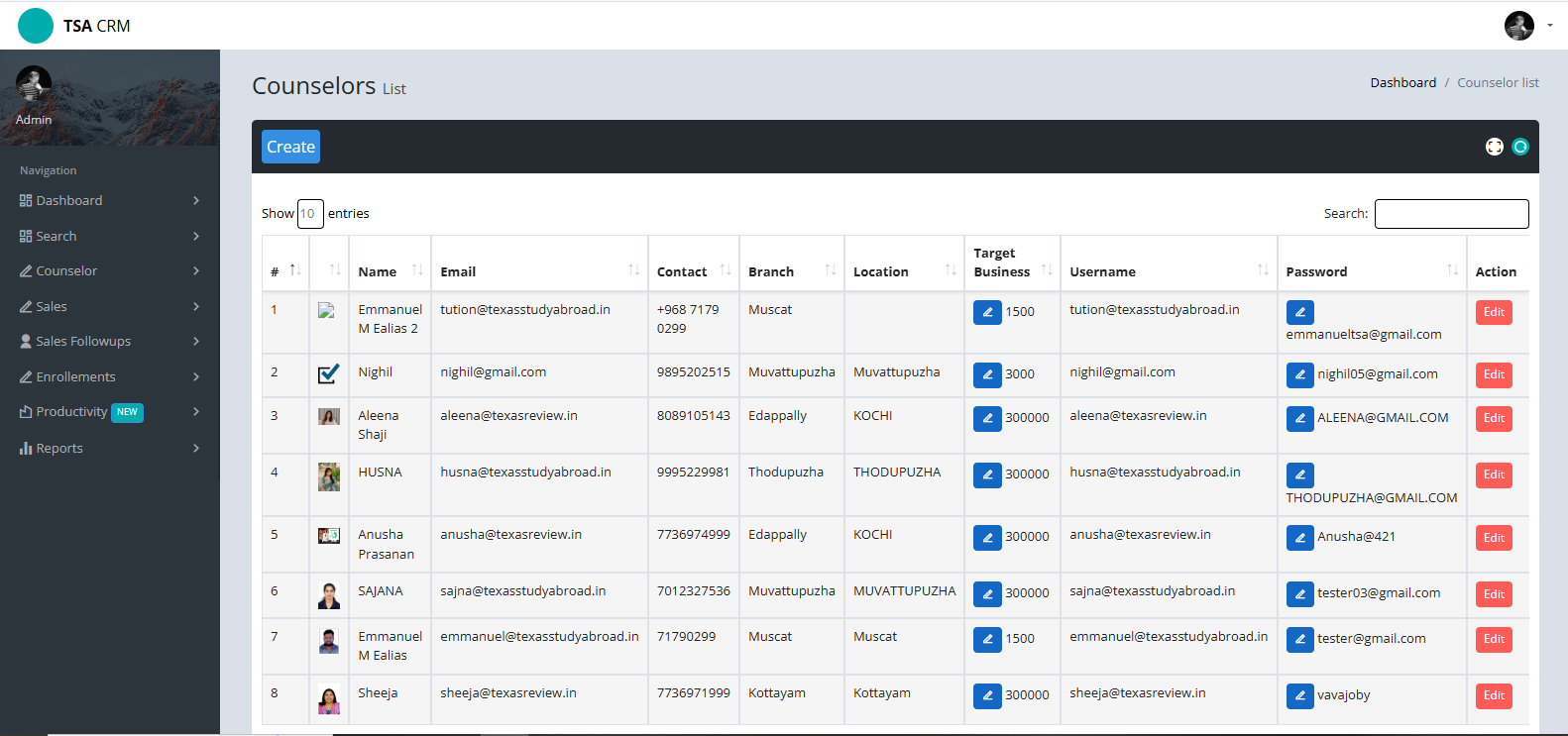The height and width of the screenshot is (736, 1568).
Task: Click the teal TSA CRM logo circle
Action: [x=36, y=26]
